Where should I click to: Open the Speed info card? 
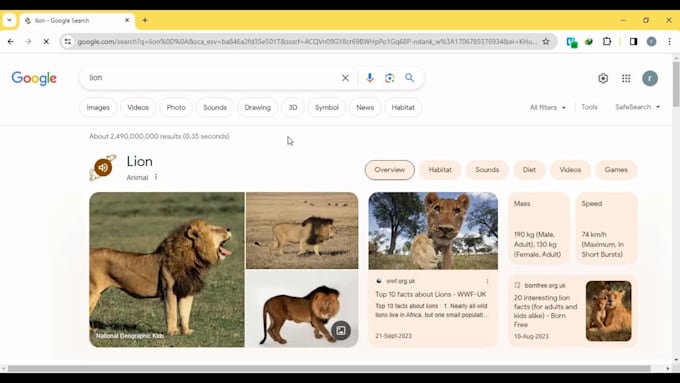(606, 229)
